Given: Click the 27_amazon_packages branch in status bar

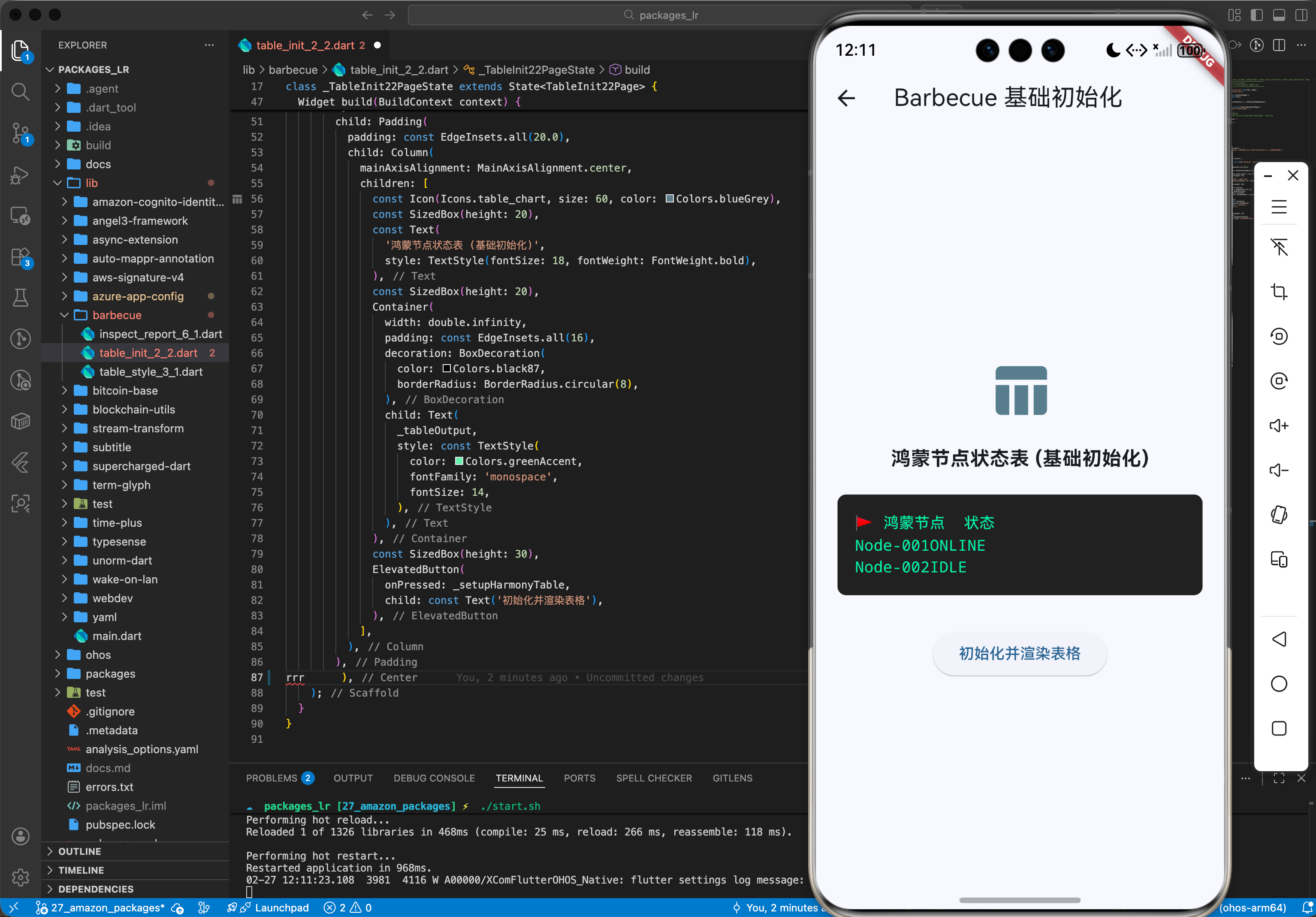Looking at the screenshot, I should click(101, 907).
